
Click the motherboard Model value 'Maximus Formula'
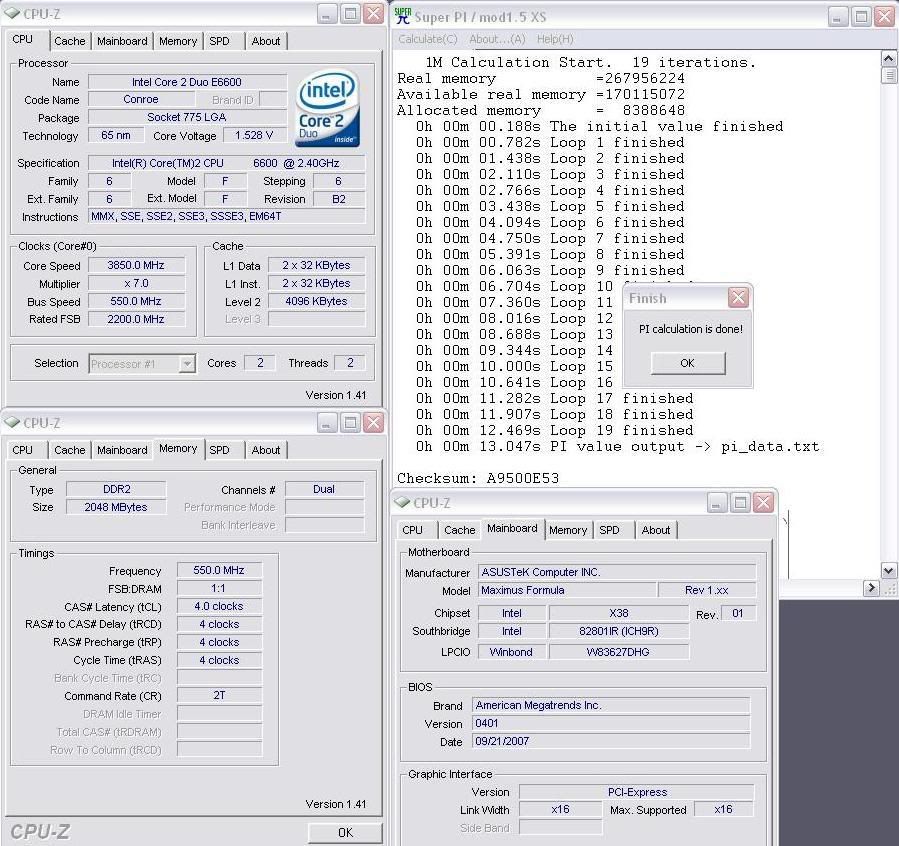click(567, 590)
